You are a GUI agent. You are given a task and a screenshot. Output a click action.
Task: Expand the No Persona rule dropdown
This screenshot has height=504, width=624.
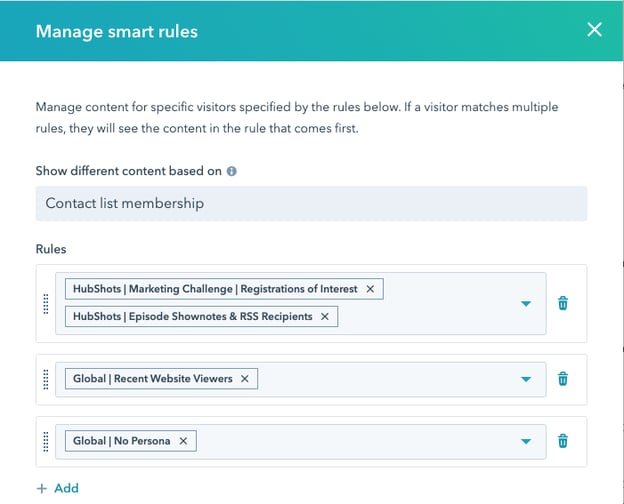tap(526, 441)
